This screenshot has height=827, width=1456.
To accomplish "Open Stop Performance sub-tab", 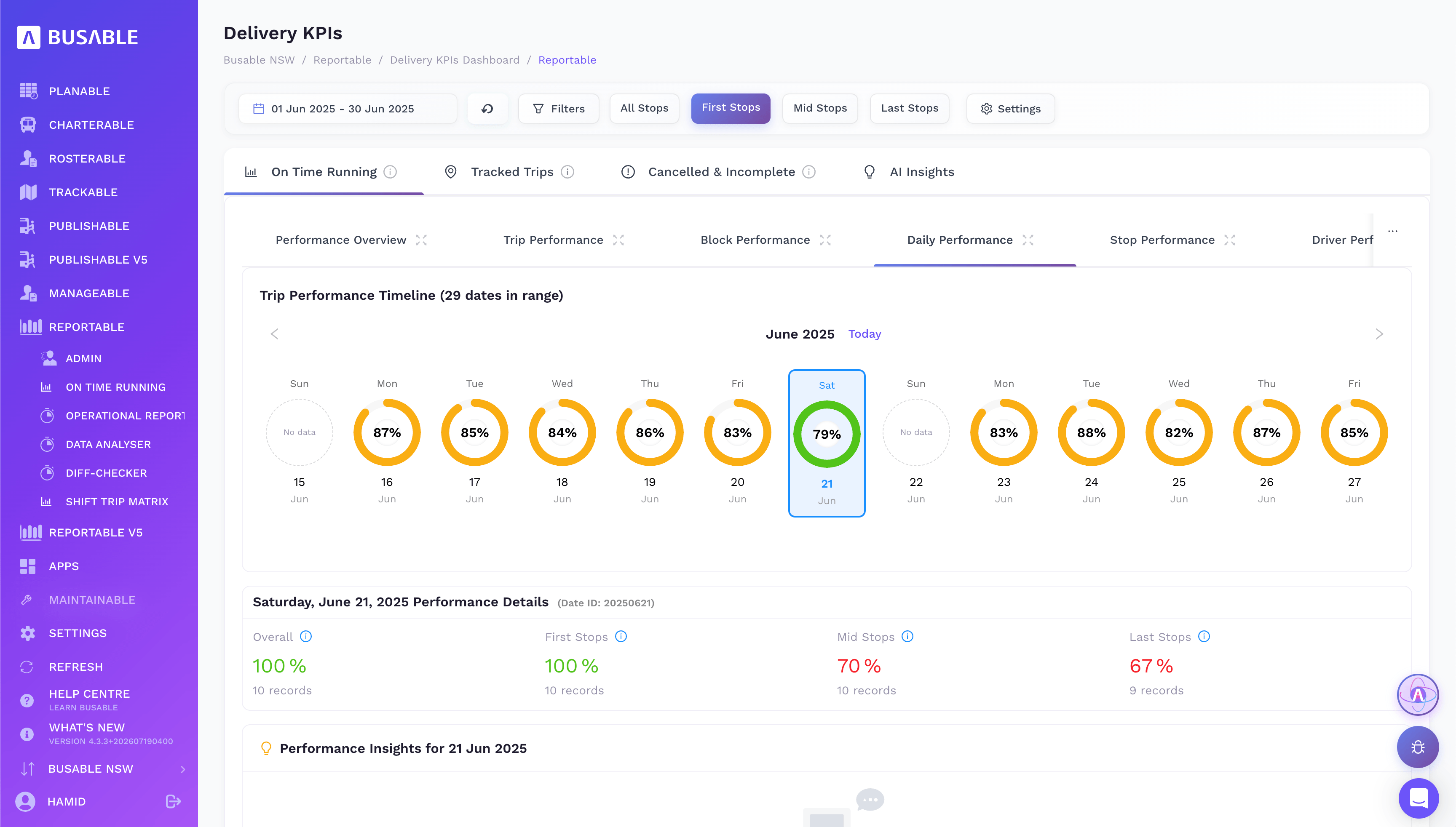I will 1162,240.
